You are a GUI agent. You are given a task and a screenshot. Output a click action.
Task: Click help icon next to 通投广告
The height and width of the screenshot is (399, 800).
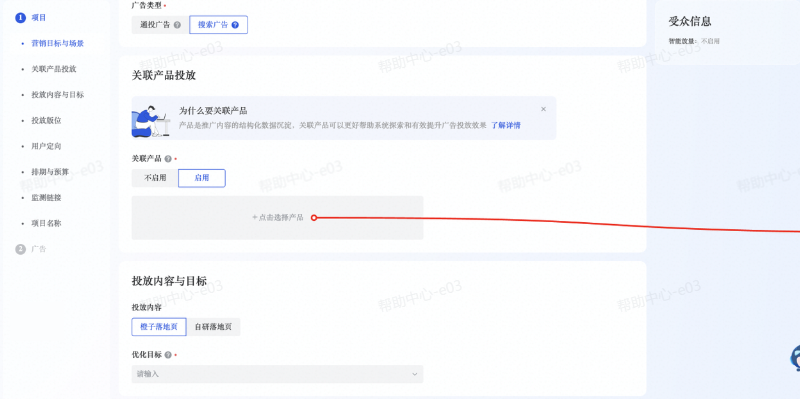click(x=177, y=24)
